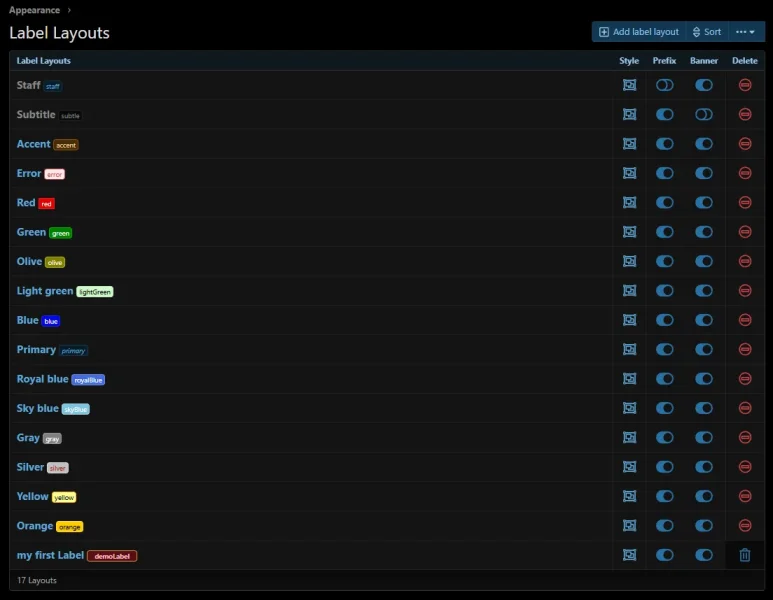This screenshot has height=600, width=773.
Task: Open style editor for Staff label
Action: 629,85
